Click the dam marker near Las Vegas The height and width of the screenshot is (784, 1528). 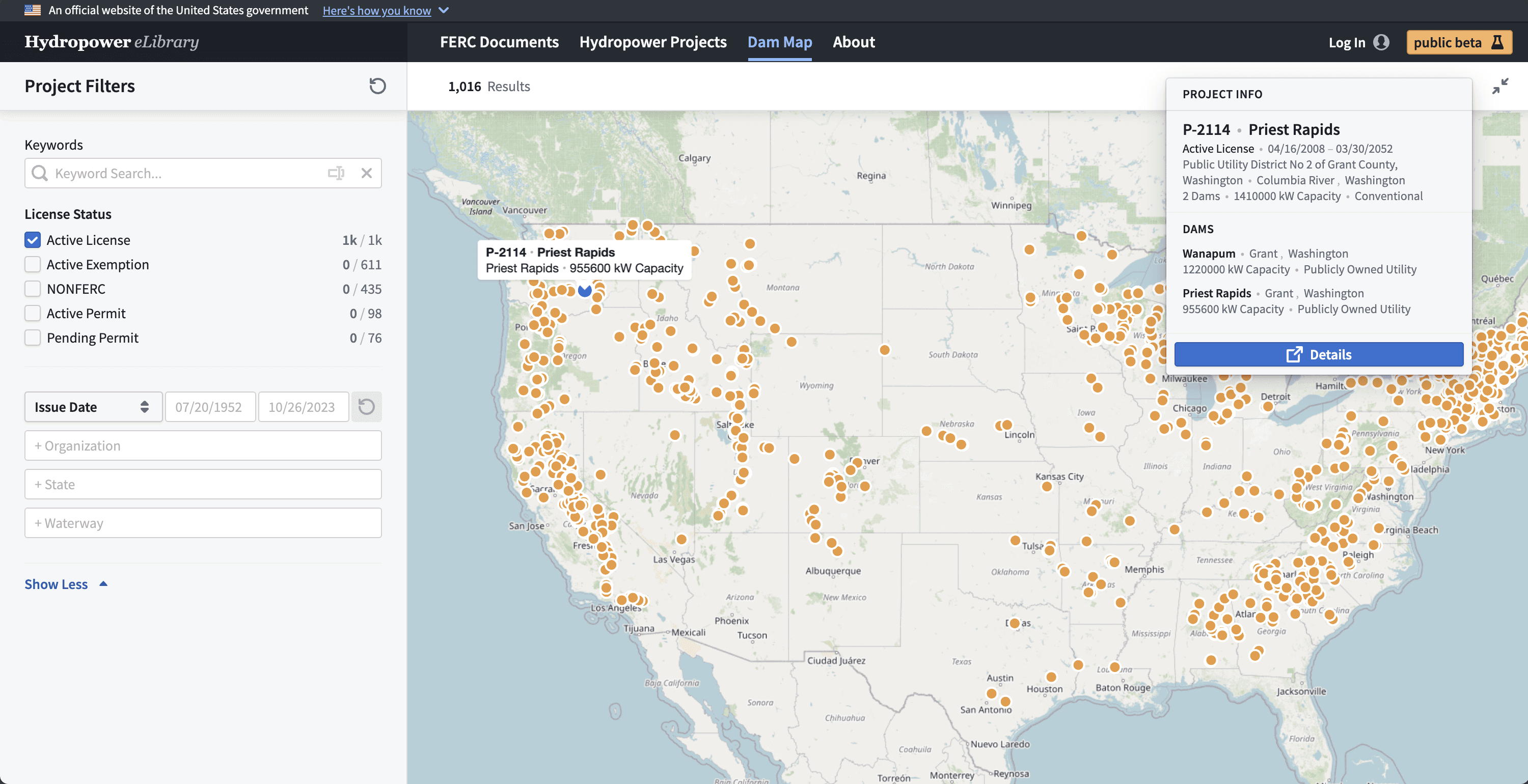681,539
